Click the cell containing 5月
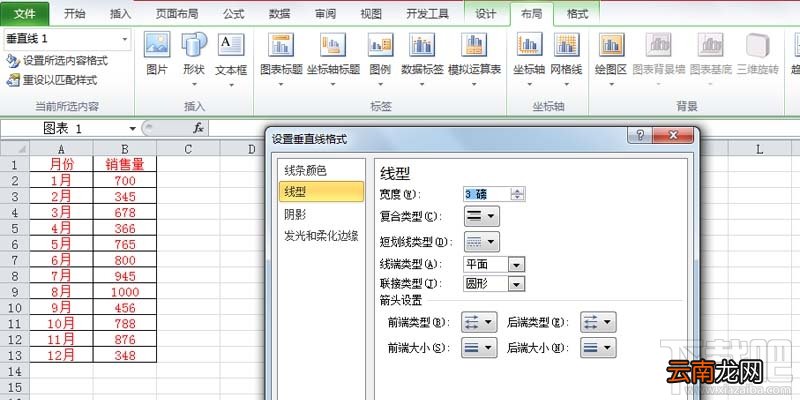Viewport: 800px width, 400px height. click(x=62, y=244)
